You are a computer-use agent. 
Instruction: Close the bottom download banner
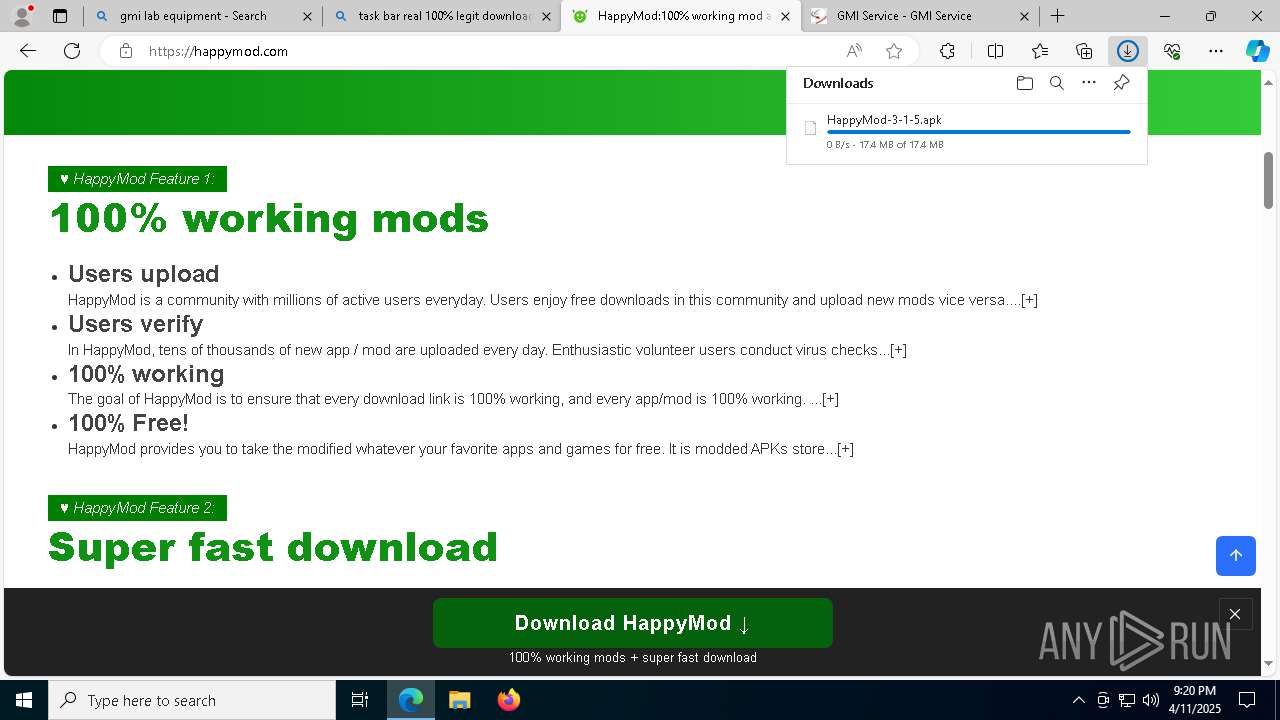[x=1235, y=615]
